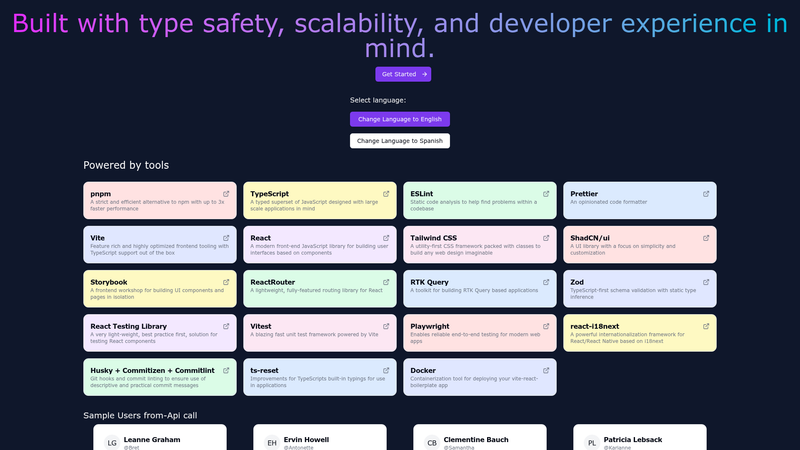Open ReactRouter card external link icon
This screenshot has width=800, height=450.
(x=386, y=282)
